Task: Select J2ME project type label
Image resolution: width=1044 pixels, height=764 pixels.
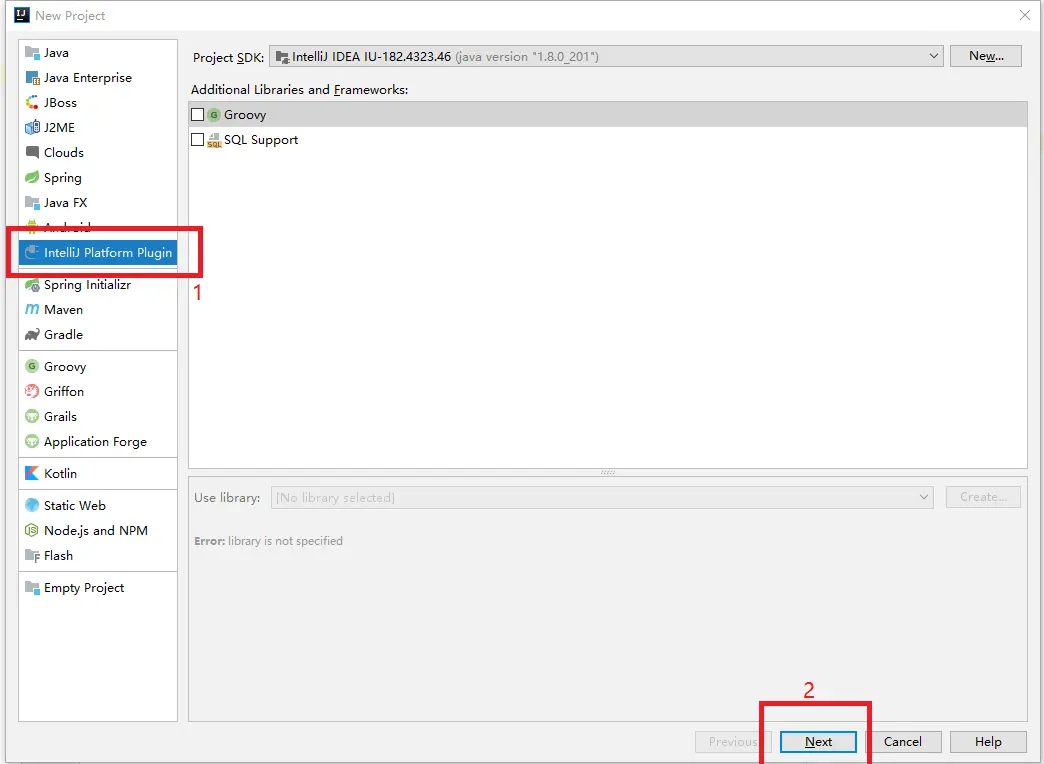Action: click(59, 127)
